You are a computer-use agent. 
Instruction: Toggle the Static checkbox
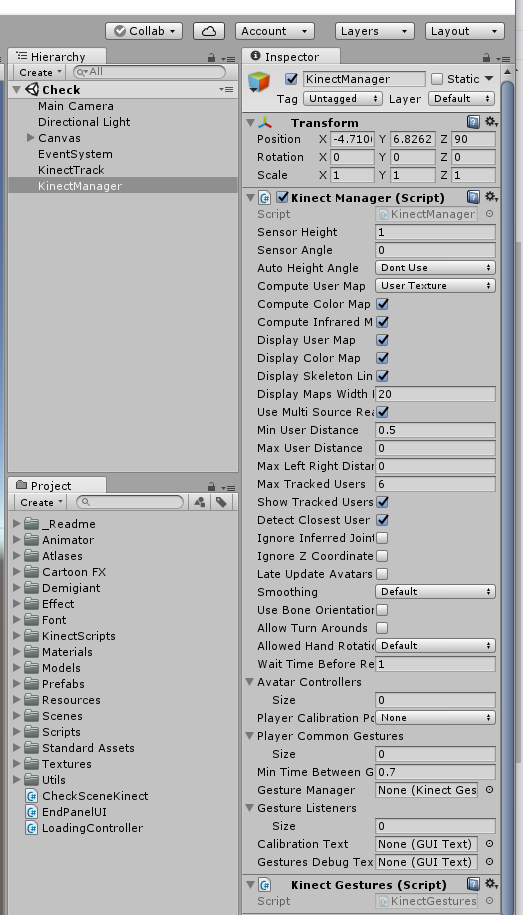437,79
